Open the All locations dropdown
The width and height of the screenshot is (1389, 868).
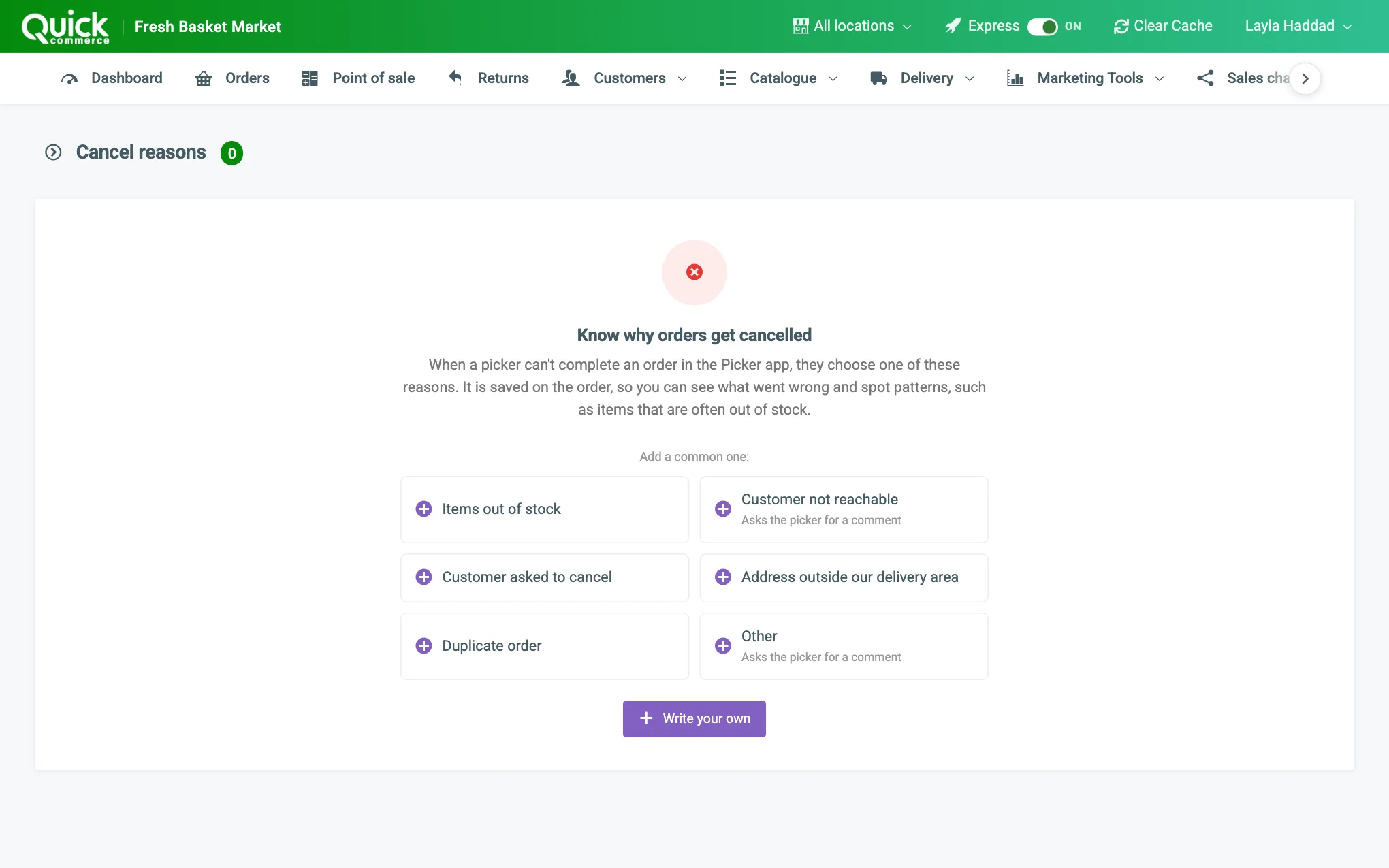(852, 26)
